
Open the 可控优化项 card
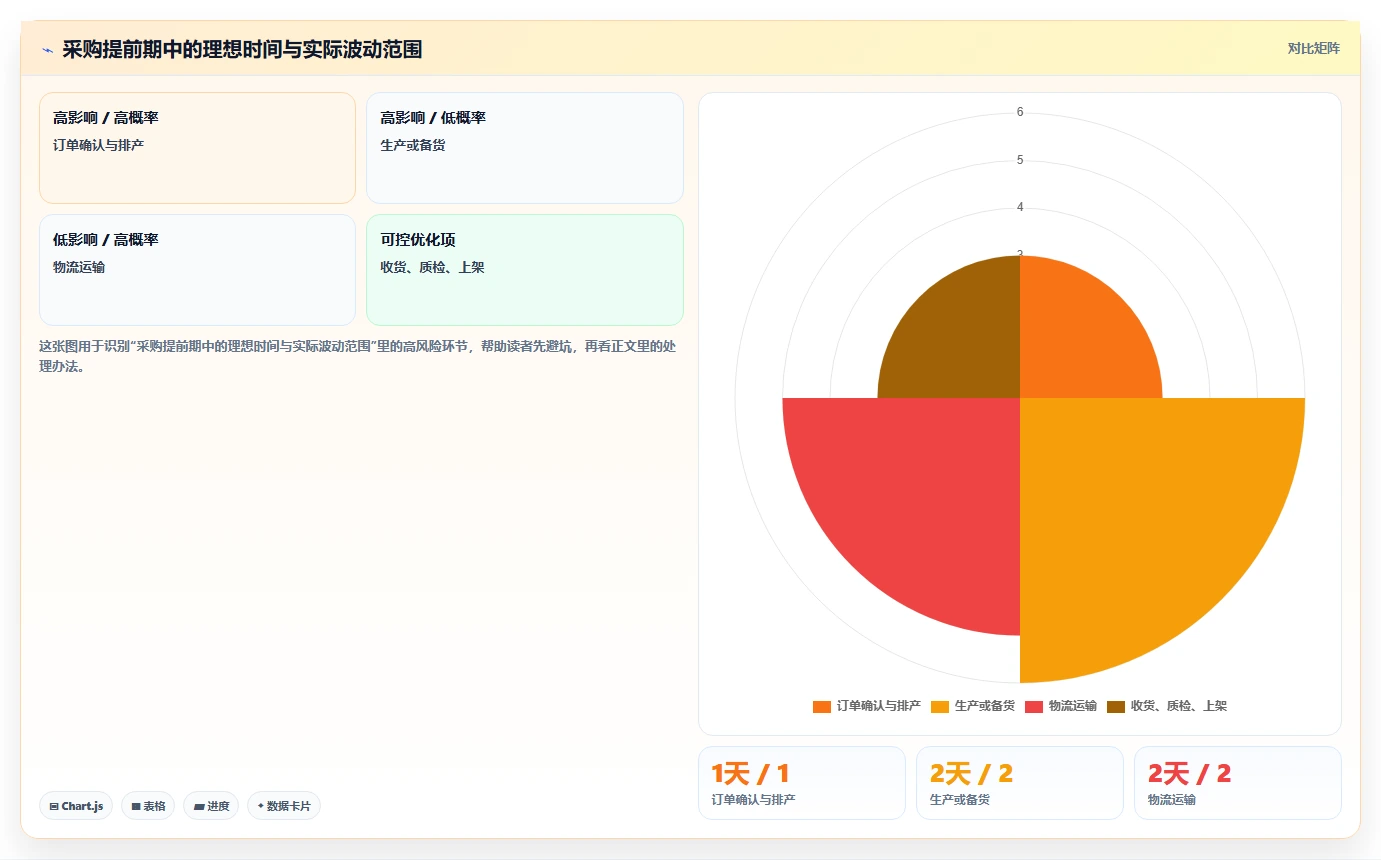pos(525,270)
